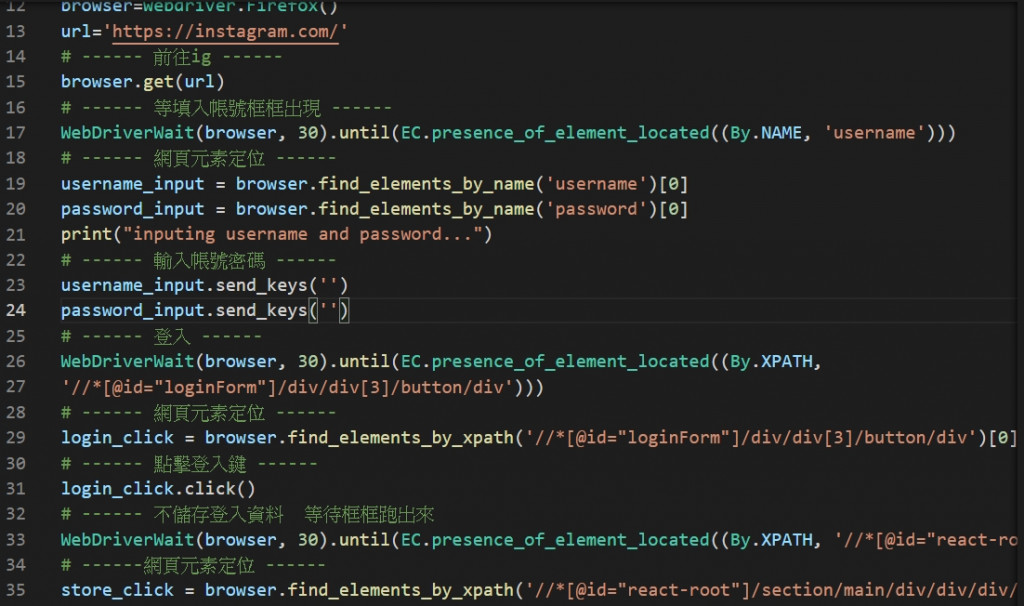Screen dimensions: 1024x606
Task: Click the comment "等填入帳號框框出現"
Action: click(x=237, y=108)
